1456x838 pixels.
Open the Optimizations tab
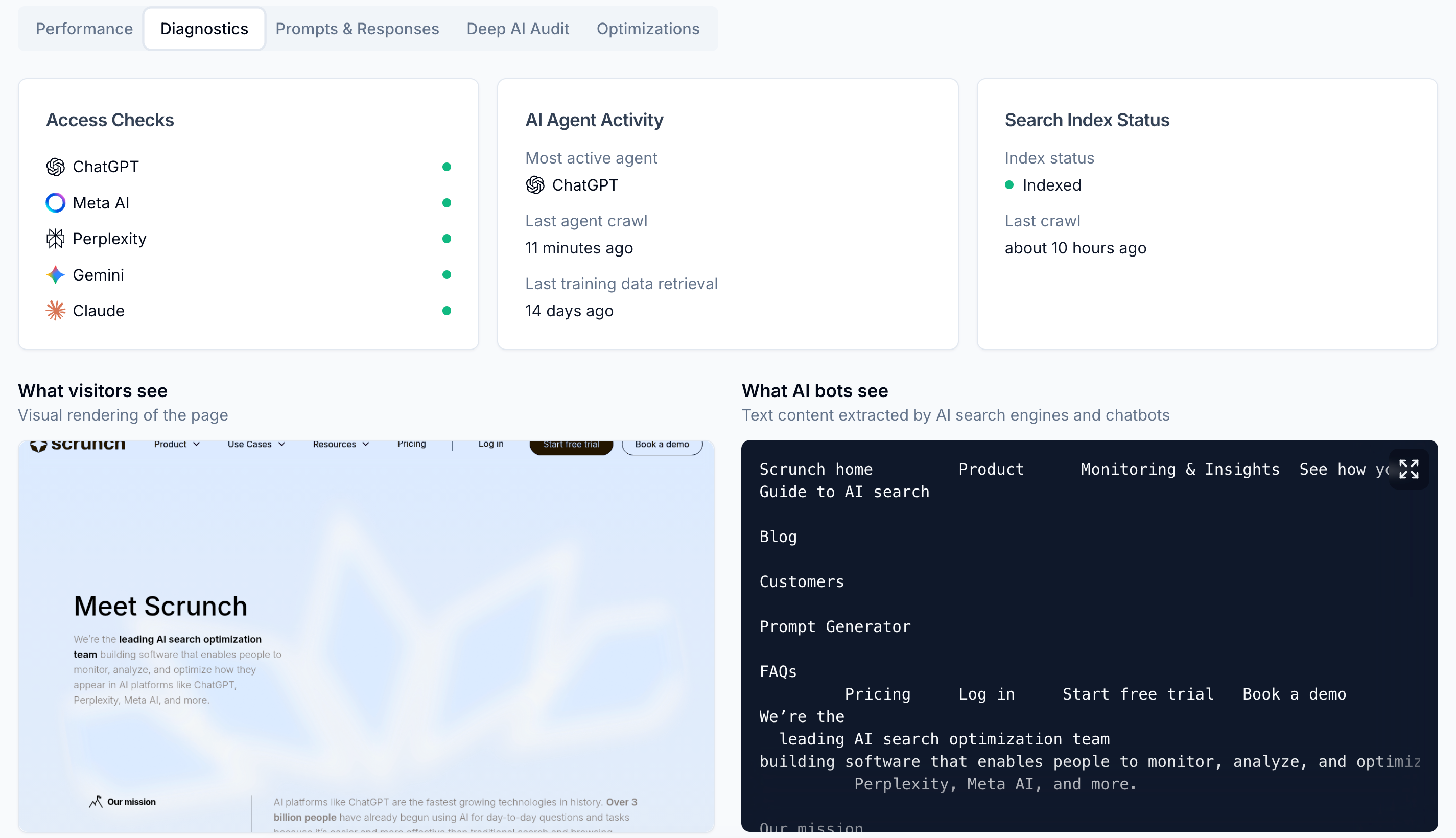tap(647, 29)
